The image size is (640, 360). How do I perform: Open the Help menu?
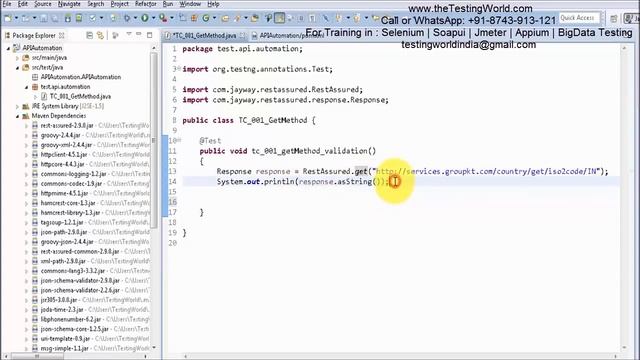213,4
